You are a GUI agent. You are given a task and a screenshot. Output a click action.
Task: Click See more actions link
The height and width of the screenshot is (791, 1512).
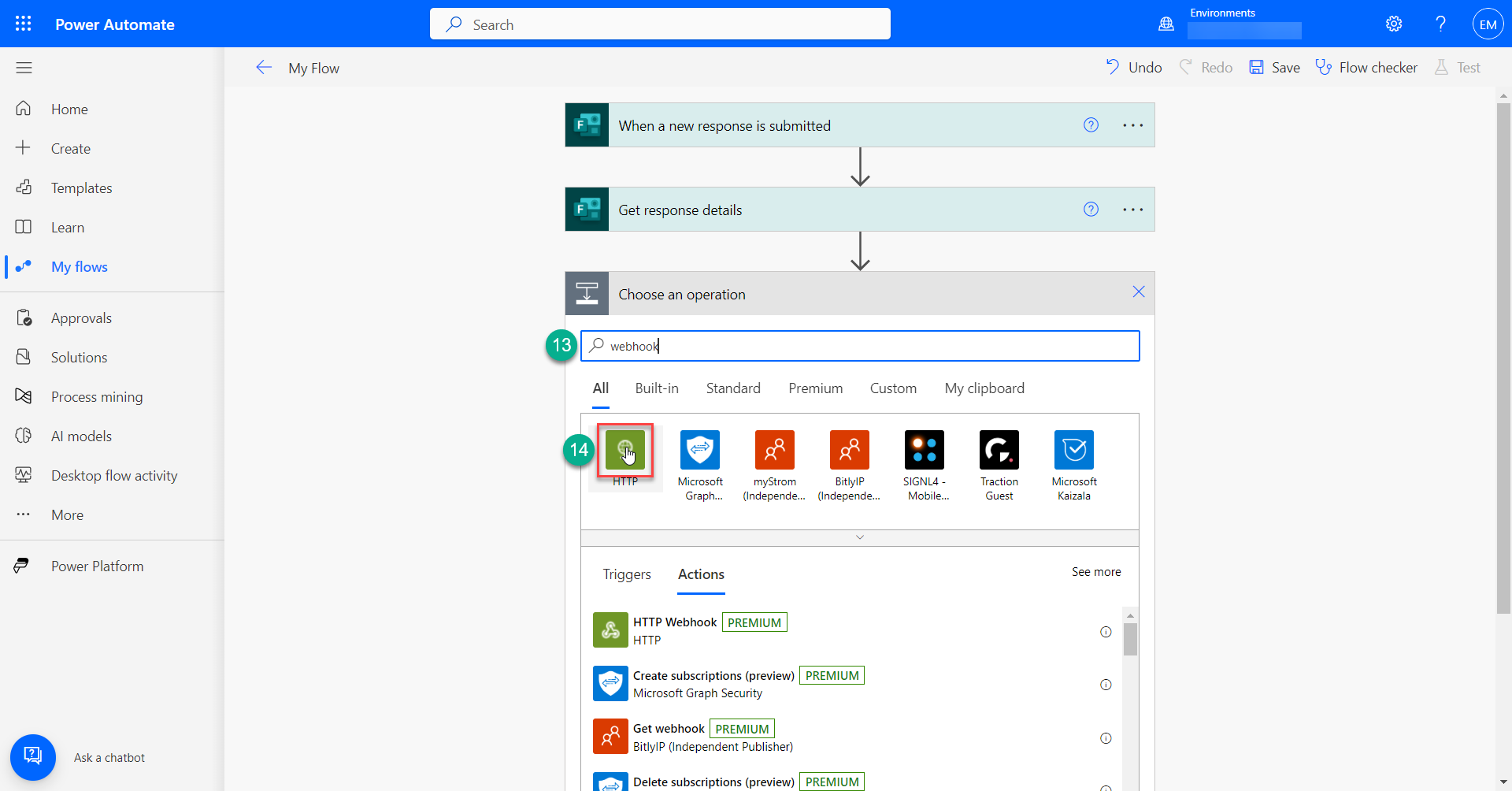[1096, 572]
